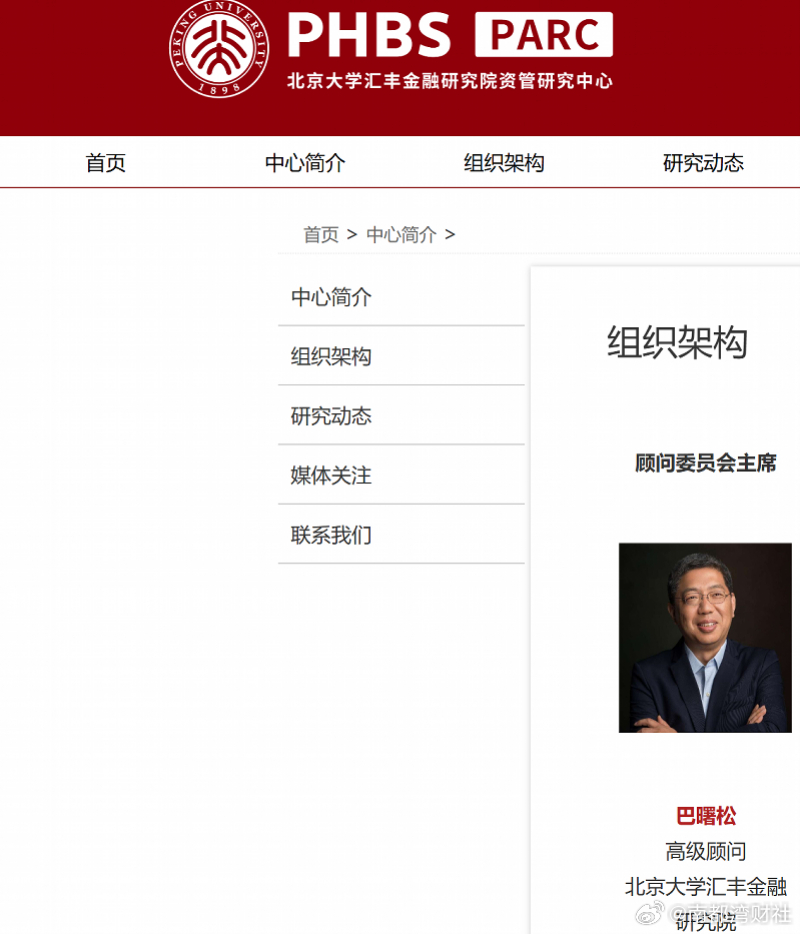Click the header subtitle 北京大学汇丰金融研究院资管研究中心
The image size is (800, 934).
tap(450, 80)
